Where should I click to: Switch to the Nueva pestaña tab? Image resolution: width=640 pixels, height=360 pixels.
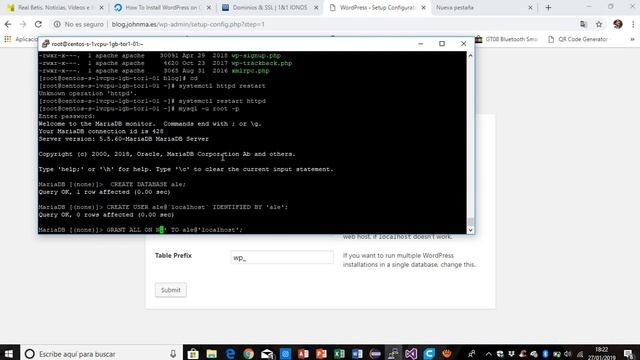(x=484, y=8)
